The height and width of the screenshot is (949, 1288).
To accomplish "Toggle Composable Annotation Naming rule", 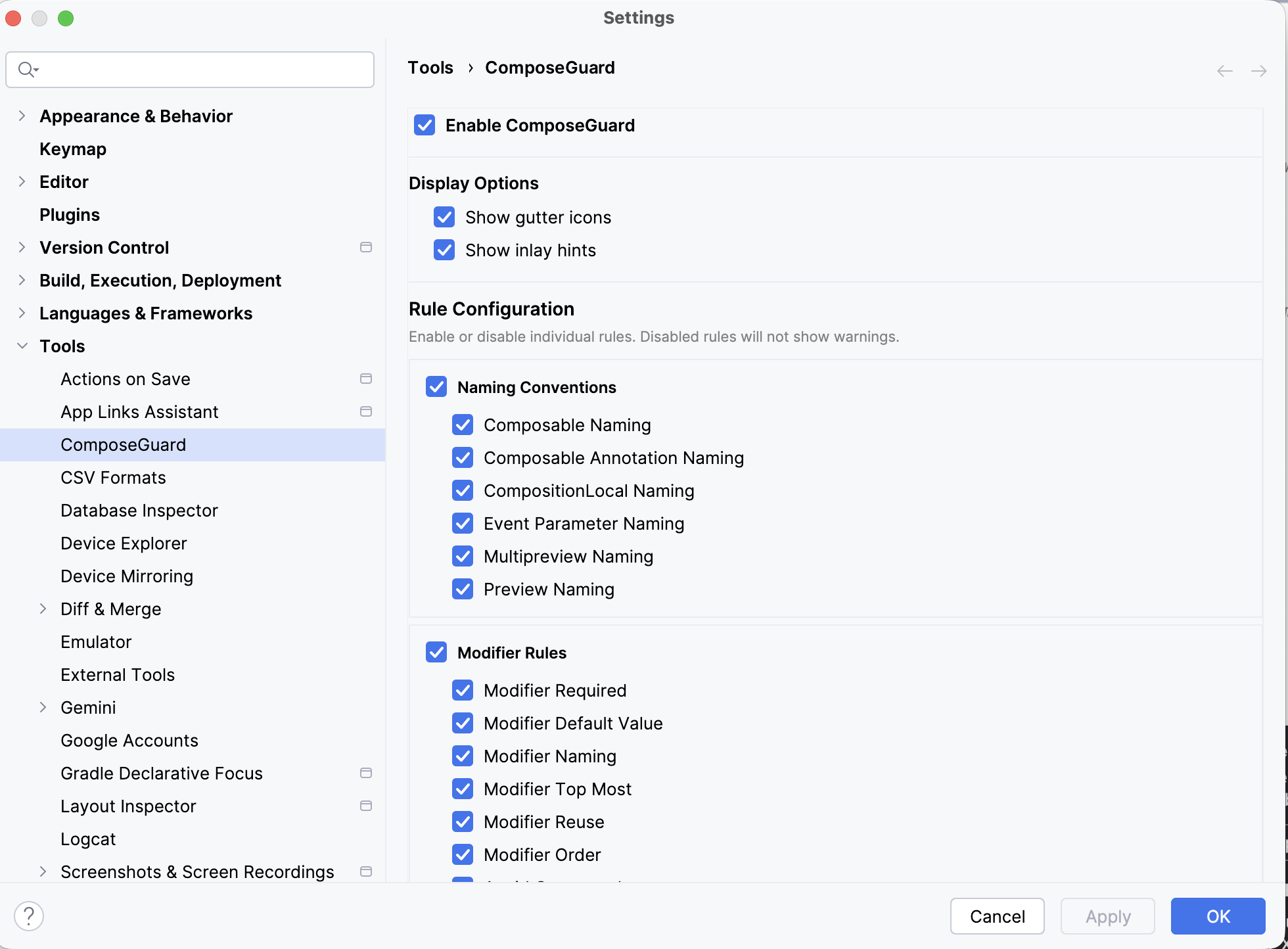I will point(463,457).
